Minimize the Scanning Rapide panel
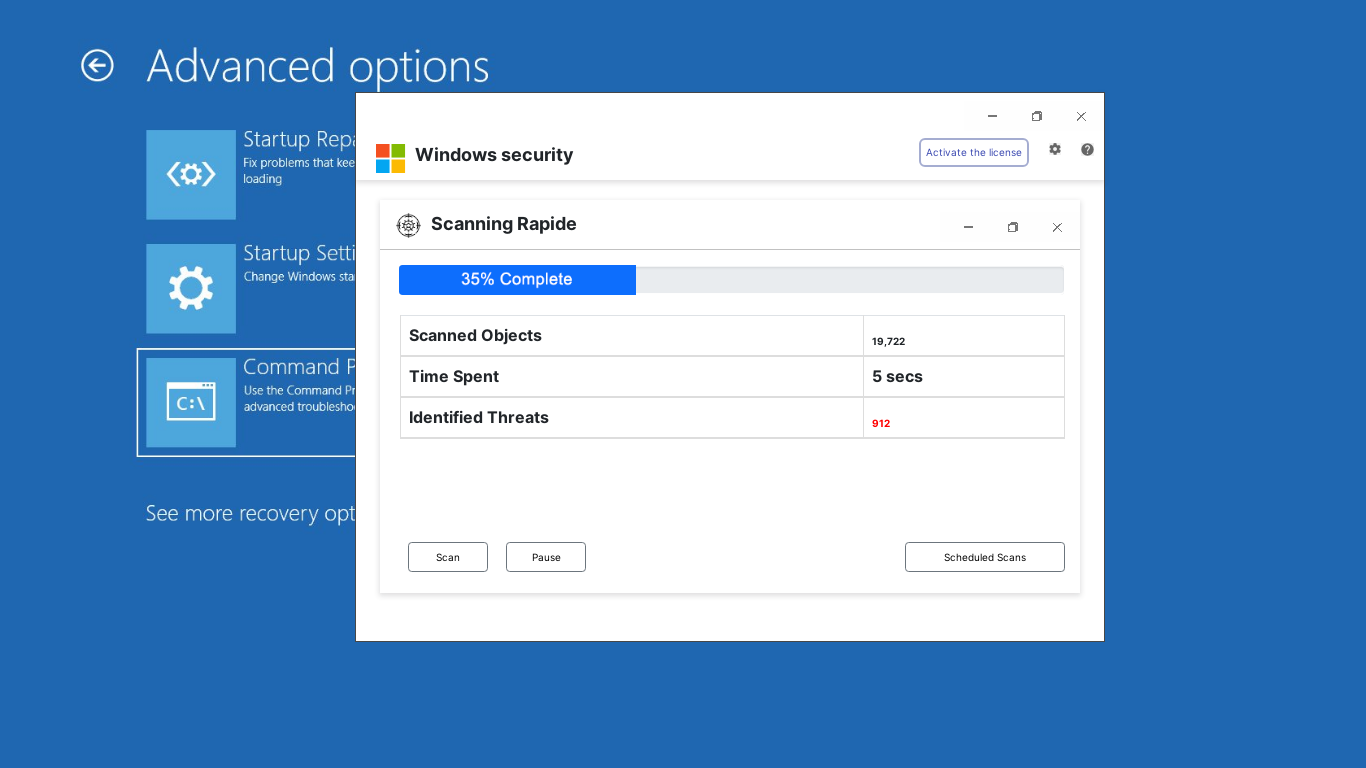This screenshot has width=1366, height=768. [968, 227]
